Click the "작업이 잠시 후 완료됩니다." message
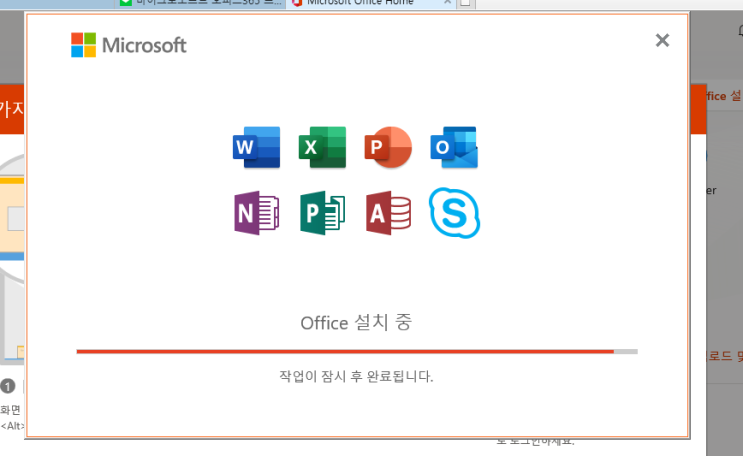 click(356, 376)
